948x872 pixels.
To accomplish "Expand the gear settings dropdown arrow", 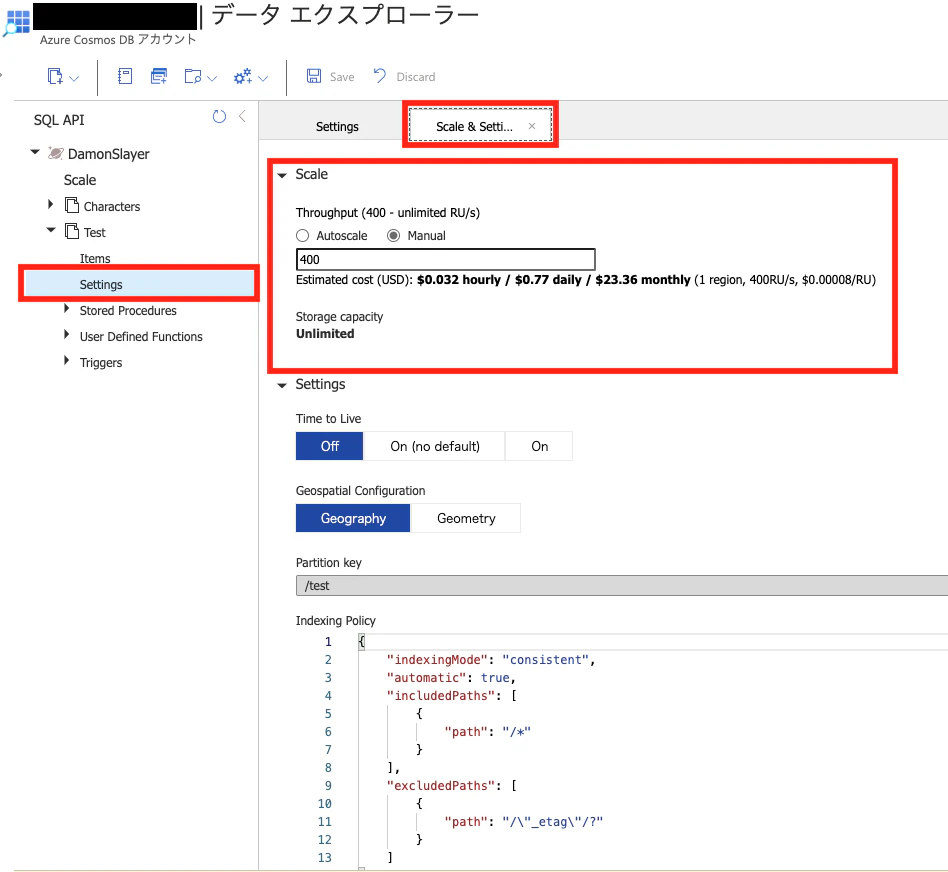I will click(x=263, y=78).
